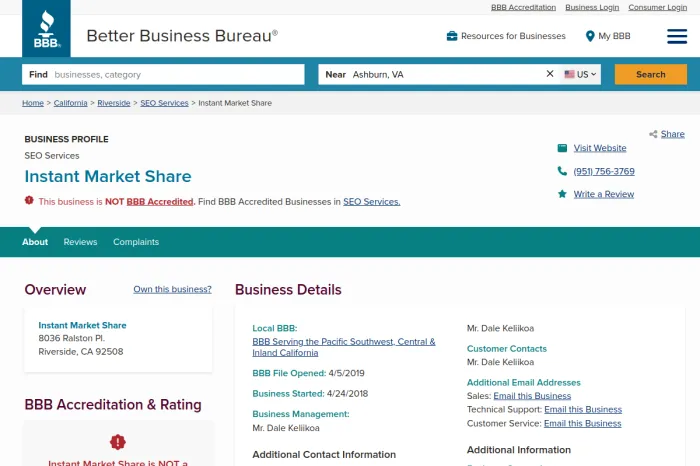Go to the SEO Services breadcrumb

(x=164, y=103)
